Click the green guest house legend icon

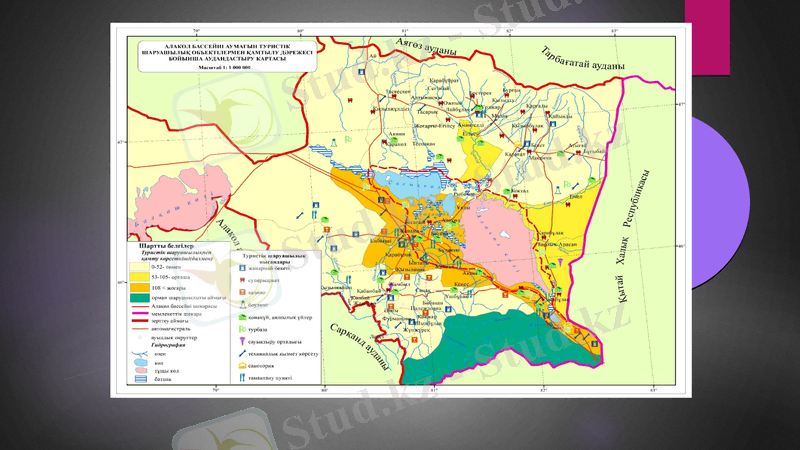point(240,317)
